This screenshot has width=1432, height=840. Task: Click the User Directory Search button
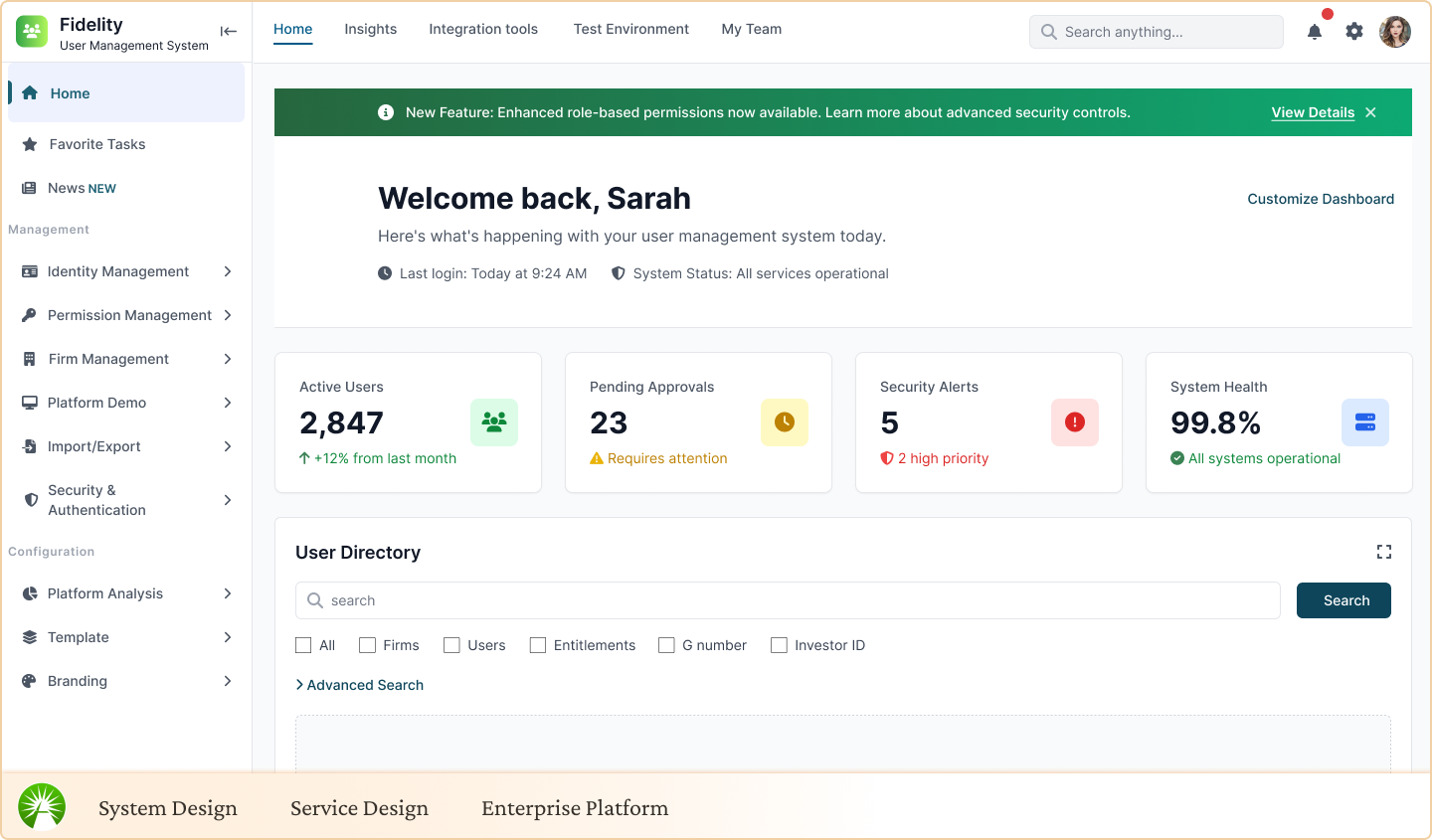[1343, 600]
